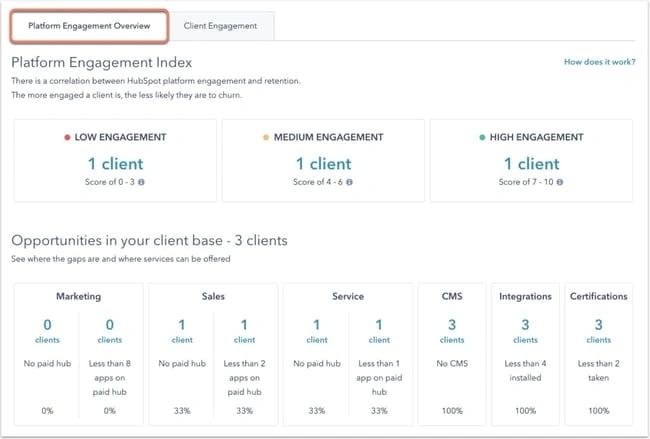Open the Platform Engagement Overview tab
Viewport: 650px width, 439px height.
click(89, 26)
